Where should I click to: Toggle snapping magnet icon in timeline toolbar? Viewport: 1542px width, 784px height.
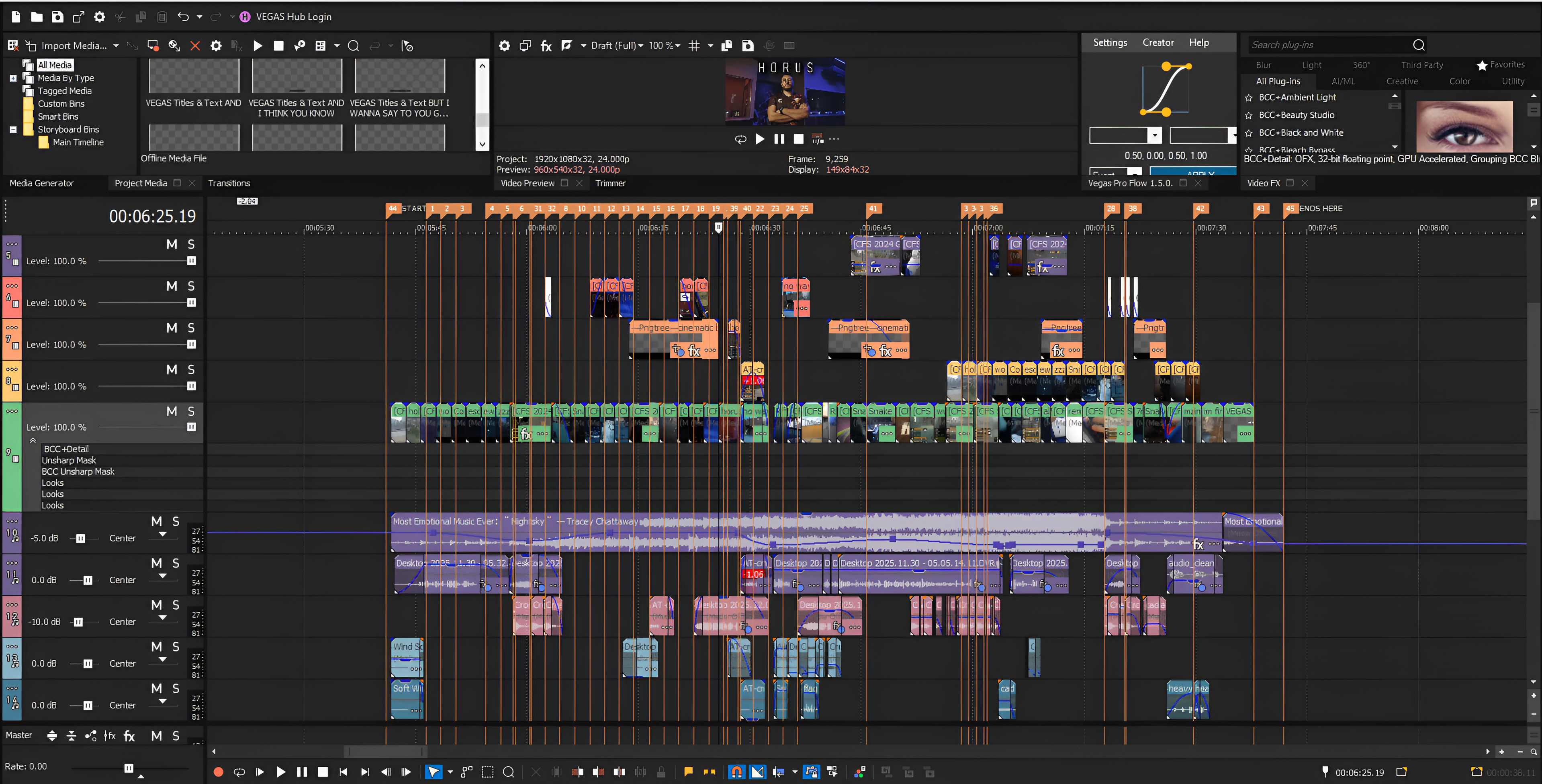736,772
